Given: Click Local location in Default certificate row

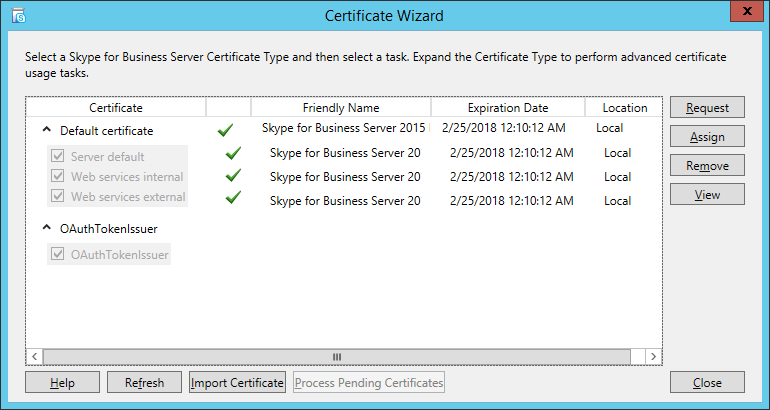Looking at the screenshot, I should 609,128.
